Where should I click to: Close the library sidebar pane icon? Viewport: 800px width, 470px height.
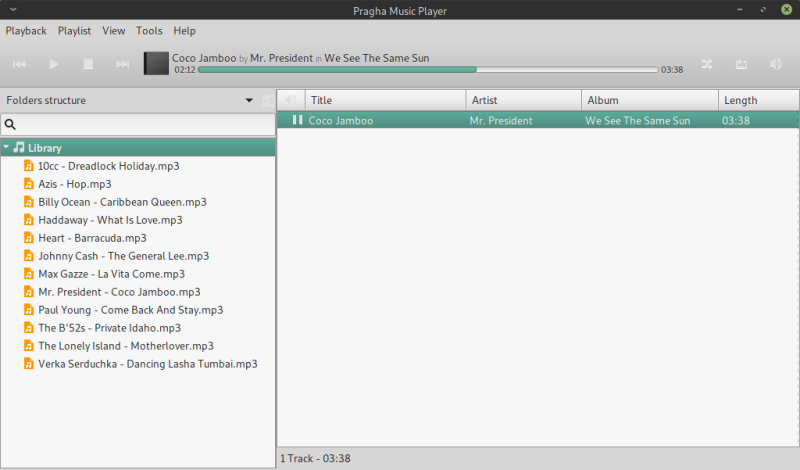(268, 101)
